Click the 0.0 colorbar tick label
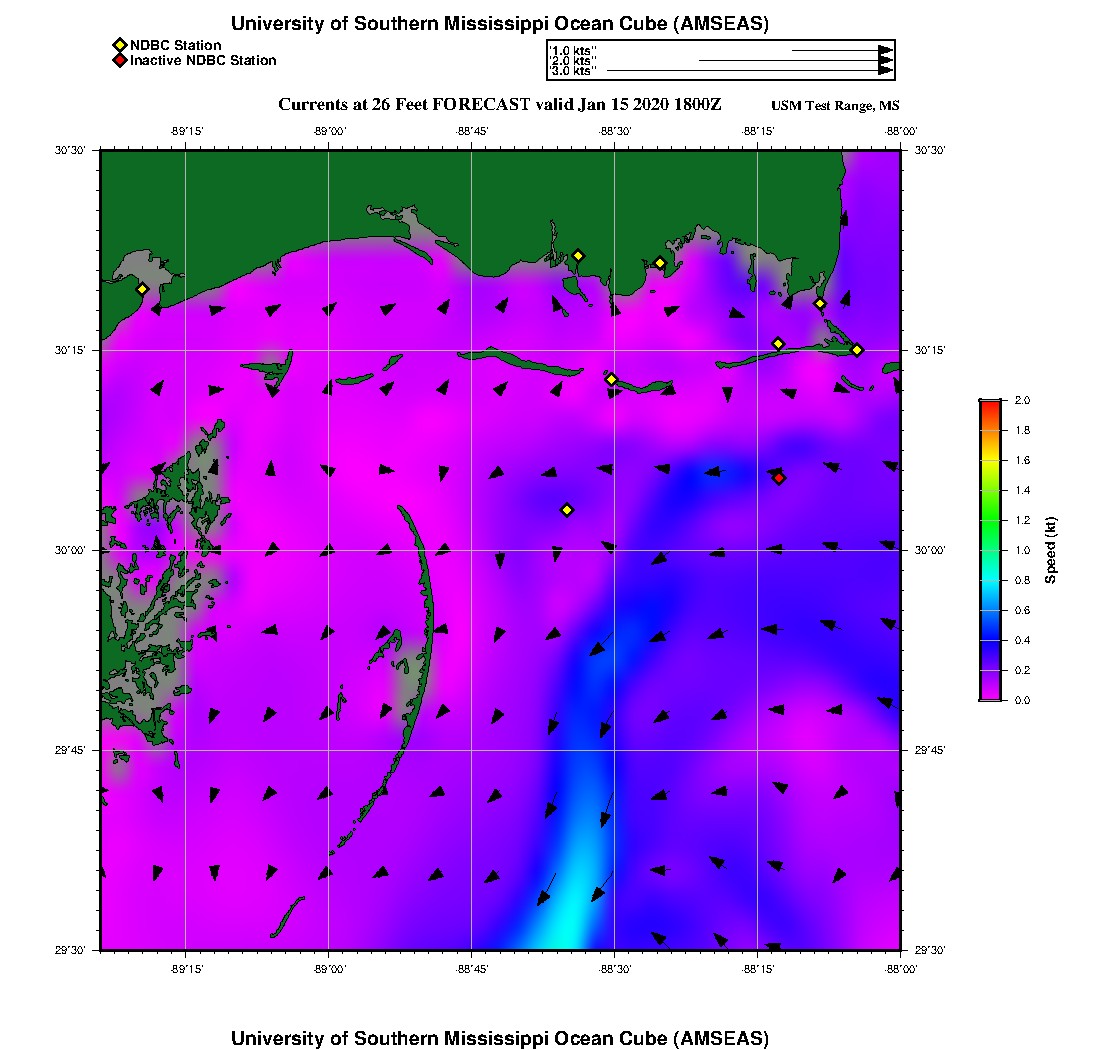1100x1050 pixels. click(x=1022, y=700)
